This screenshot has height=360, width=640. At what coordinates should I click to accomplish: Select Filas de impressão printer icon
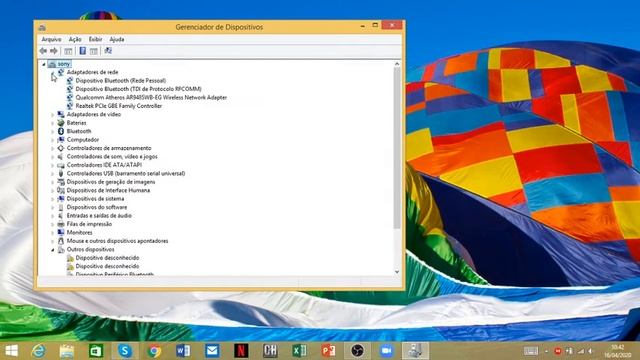click(x=61, y=224)
